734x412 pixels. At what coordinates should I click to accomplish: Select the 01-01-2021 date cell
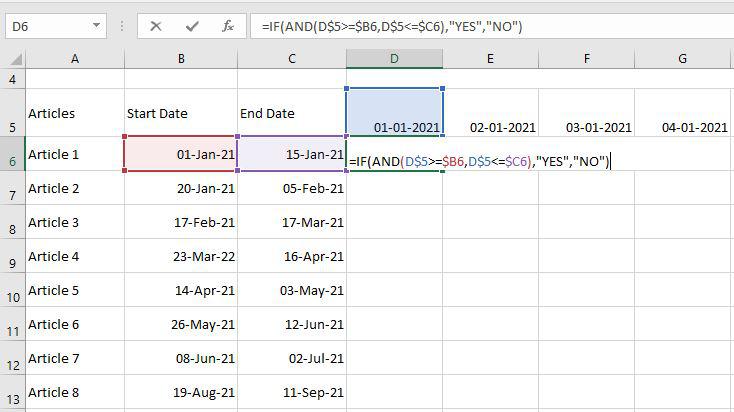click(395, 112)
